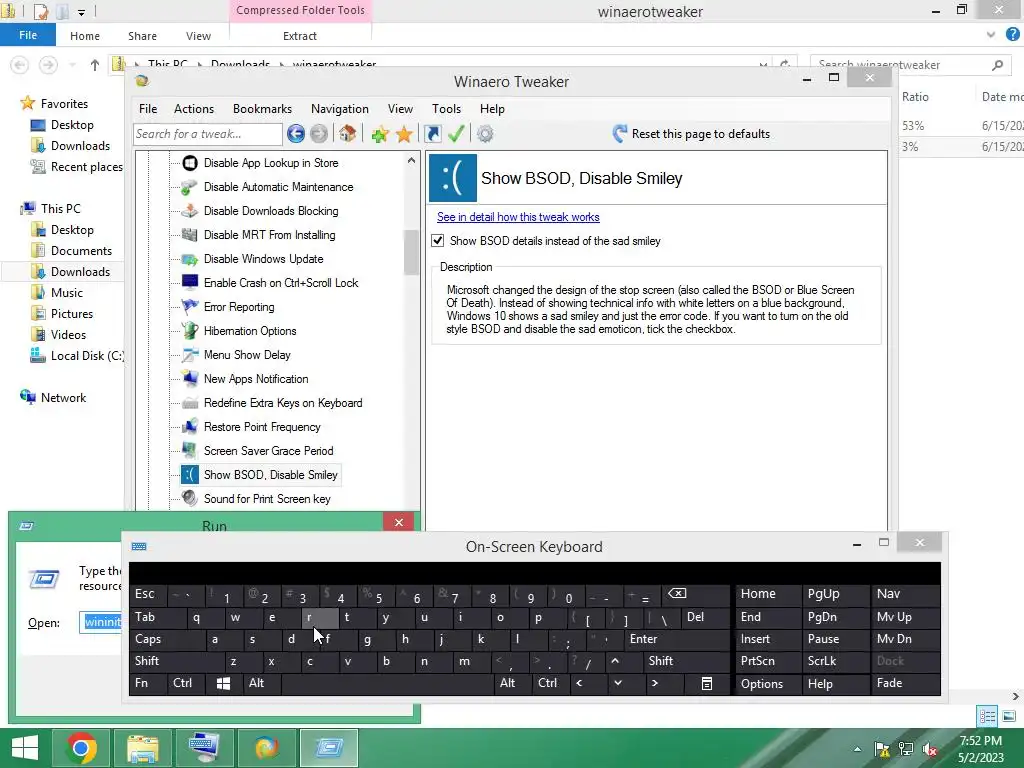Toggle Caps key on On-Screen Keyboard

168,639
